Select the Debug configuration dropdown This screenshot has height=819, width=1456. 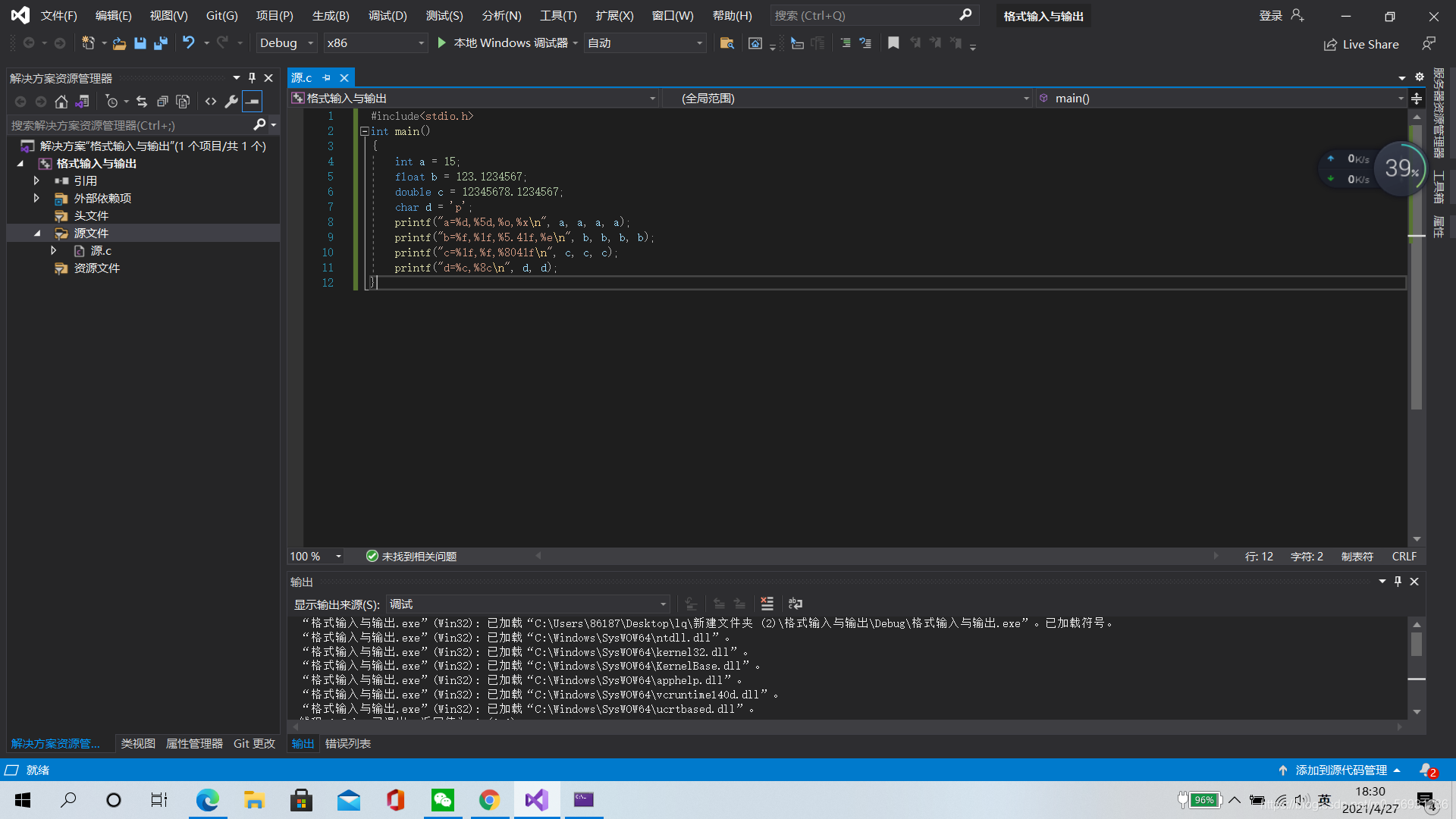[288, 42]
